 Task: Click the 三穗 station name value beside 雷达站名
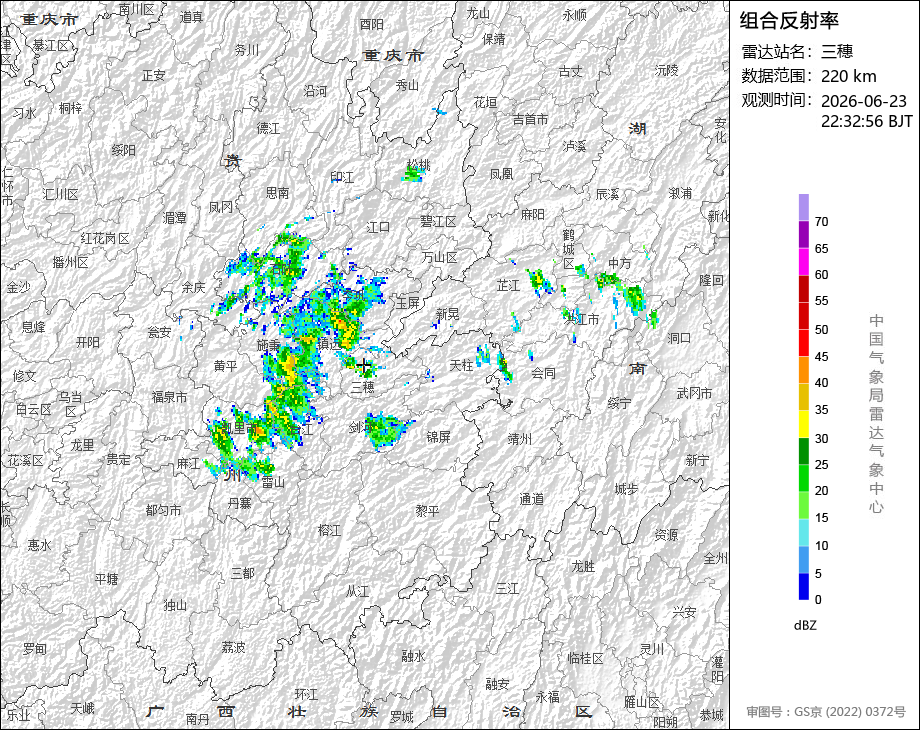[837, 52]
